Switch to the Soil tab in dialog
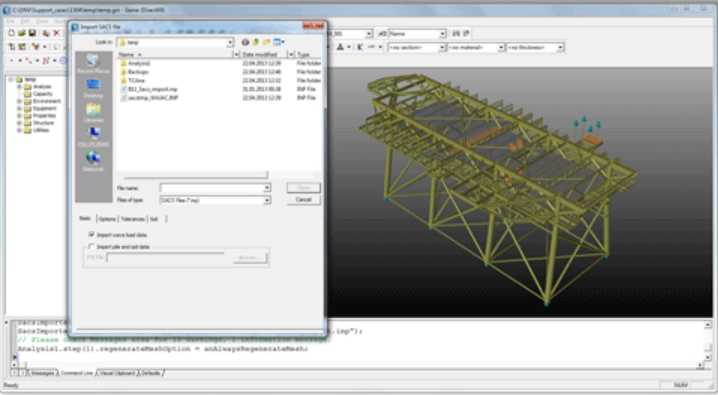 [154, 219]
